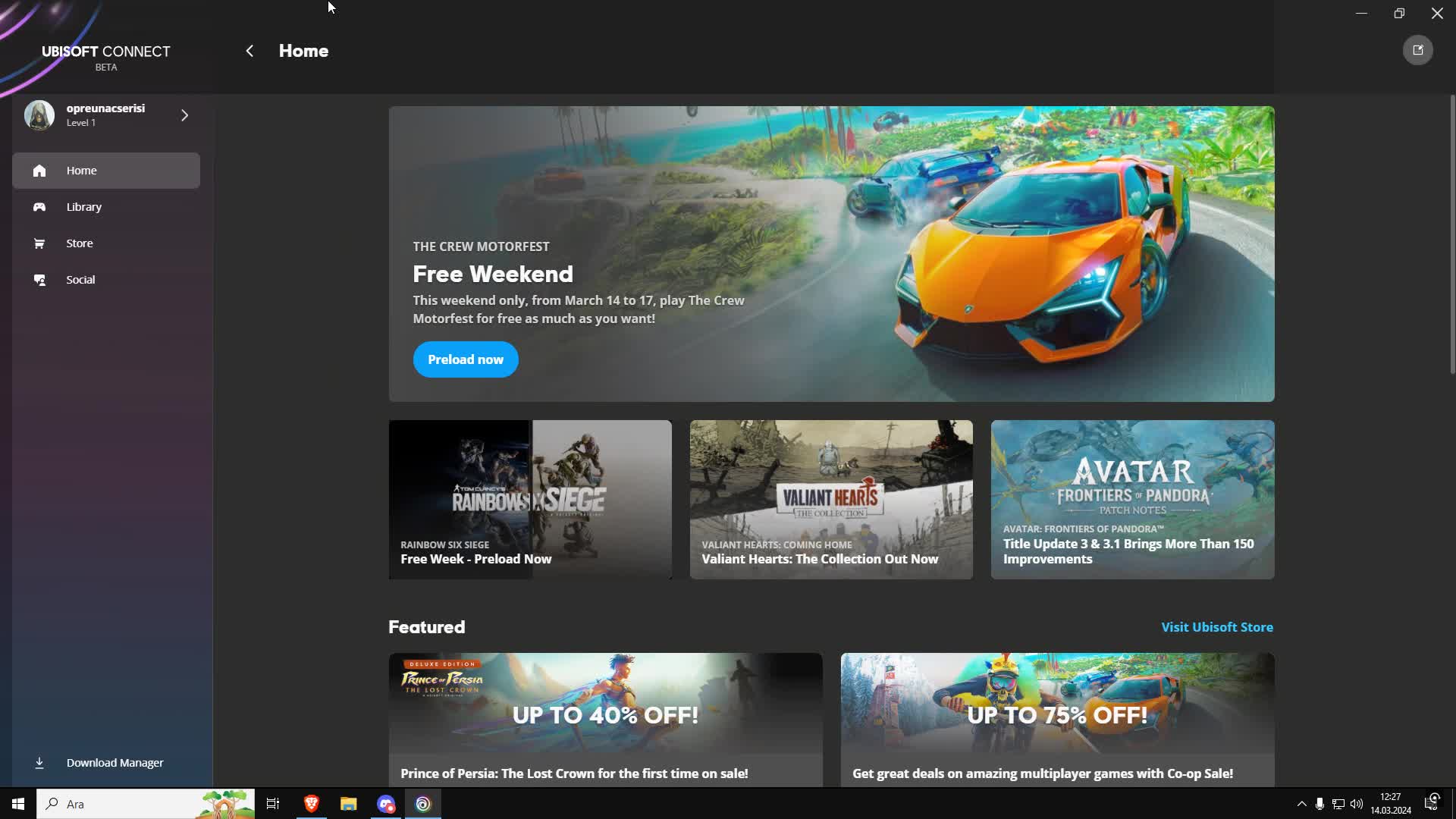
Task: Select Library in the navigation menu
Action: (x=83, y=206)
